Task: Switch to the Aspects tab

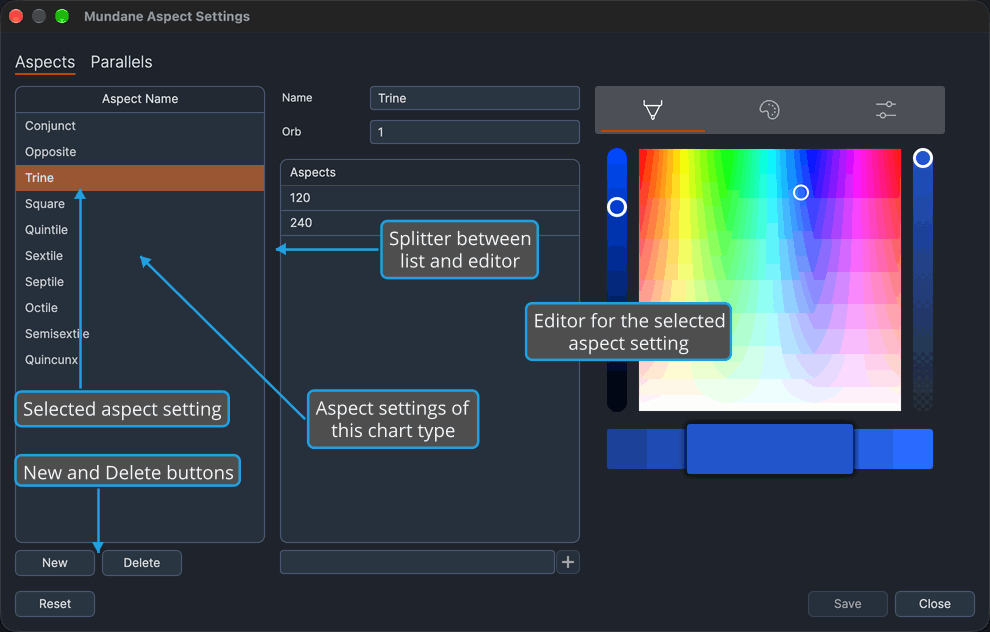Action: pyautogui.click(x=45, y=62)
